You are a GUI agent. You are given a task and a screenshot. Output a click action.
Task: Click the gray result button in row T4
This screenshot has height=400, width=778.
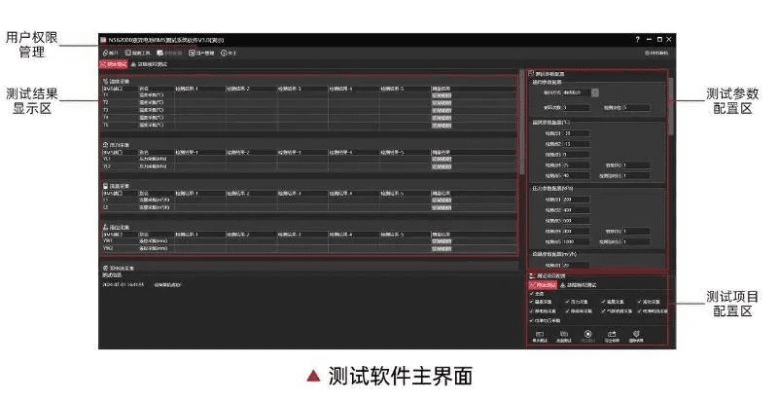(x=442, y=118)
